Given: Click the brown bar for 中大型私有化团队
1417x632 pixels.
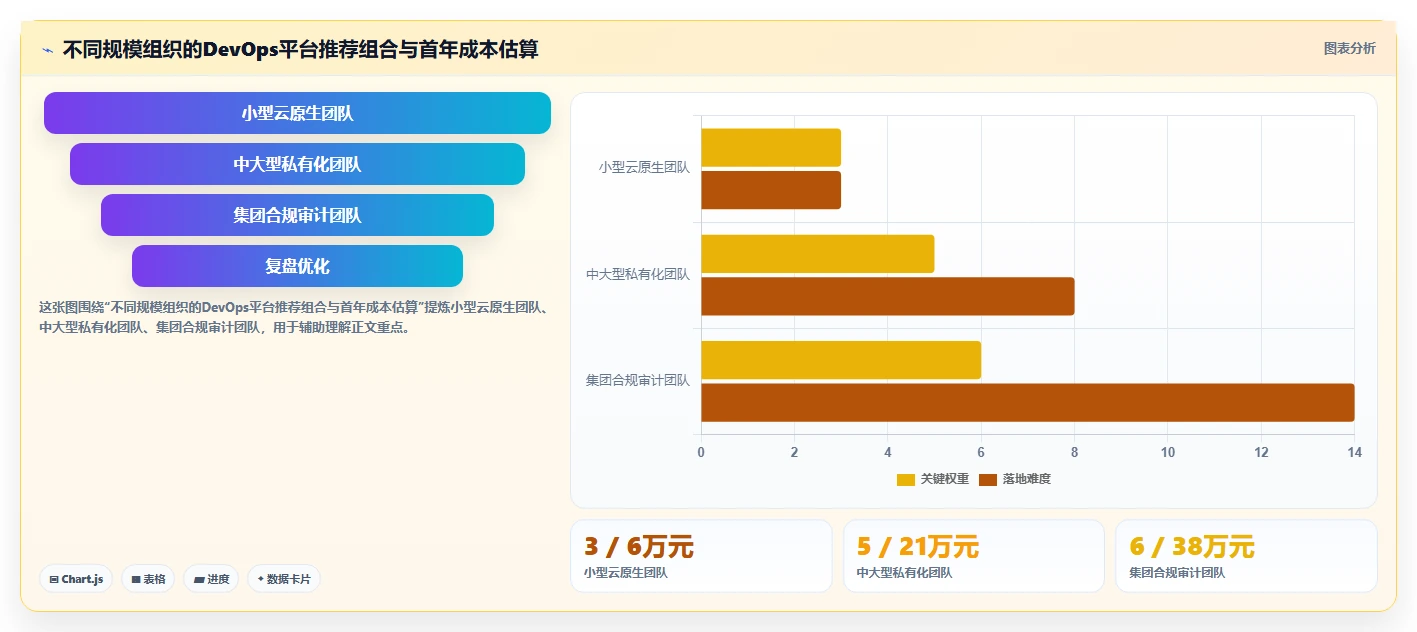Looking at the screenshot, I should (x=887, y=296).
